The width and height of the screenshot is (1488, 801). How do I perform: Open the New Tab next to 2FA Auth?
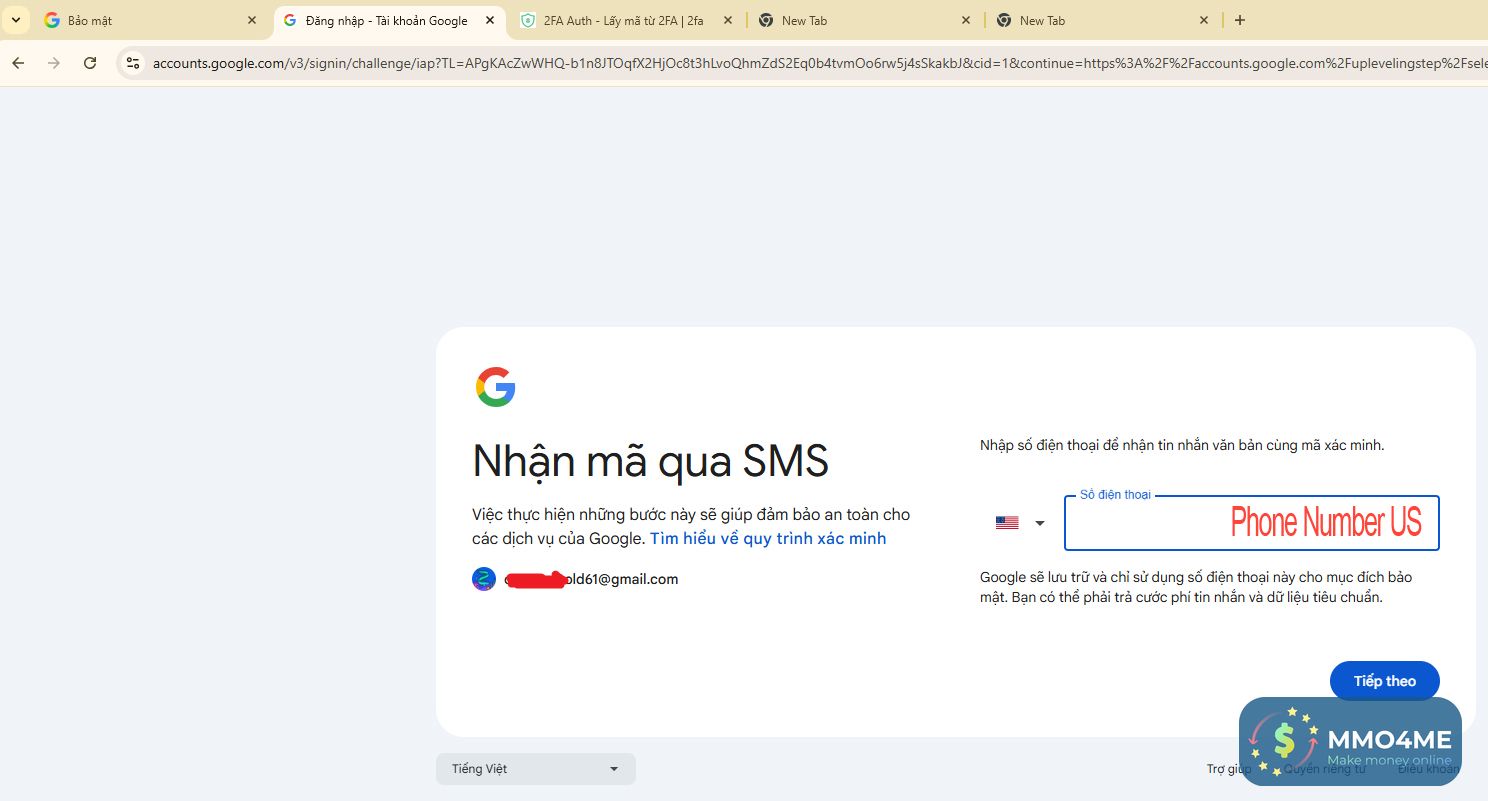(x=865, y=20)
